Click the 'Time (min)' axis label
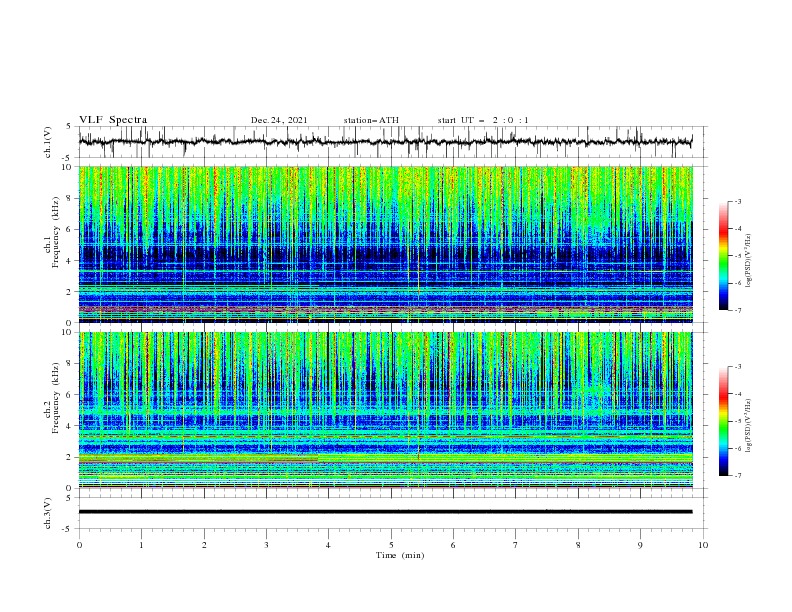The height and width of the screenshot is (612, 792). click(400, 555)
